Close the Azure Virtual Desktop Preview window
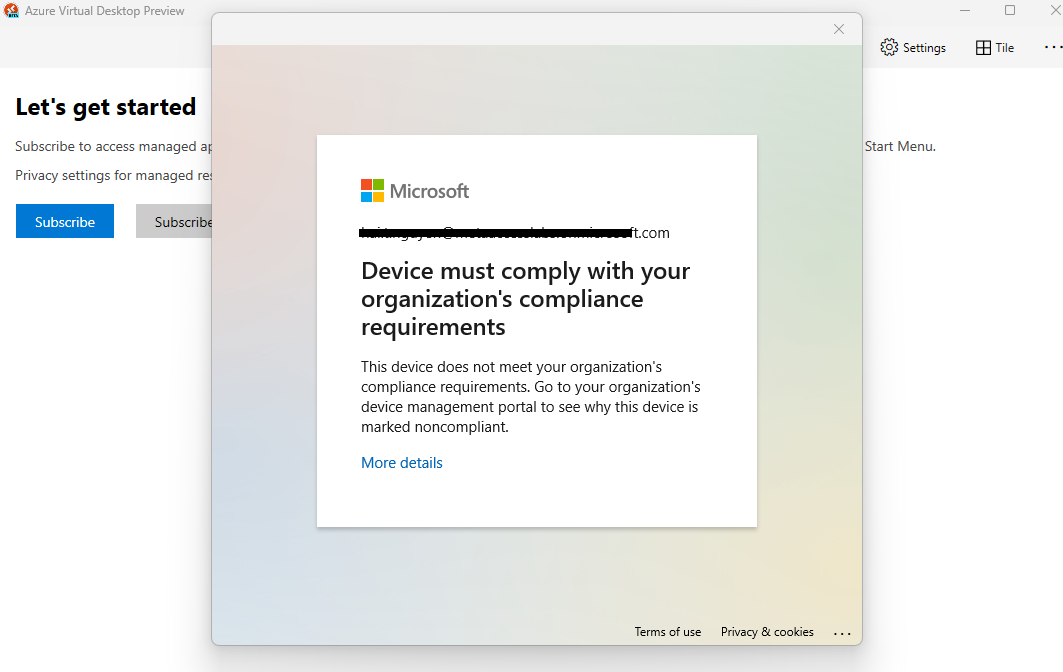This screenshot has height=672, width=1063. [1055, 10]
